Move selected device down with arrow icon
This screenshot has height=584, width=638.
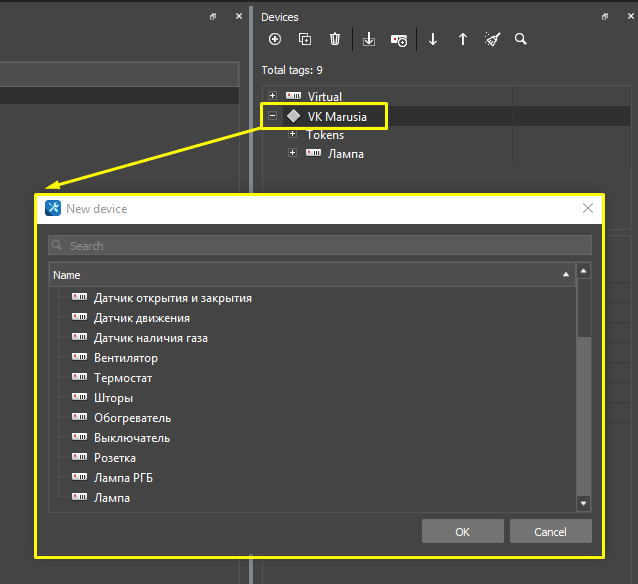pyautogui.click(x=433, y=39)
